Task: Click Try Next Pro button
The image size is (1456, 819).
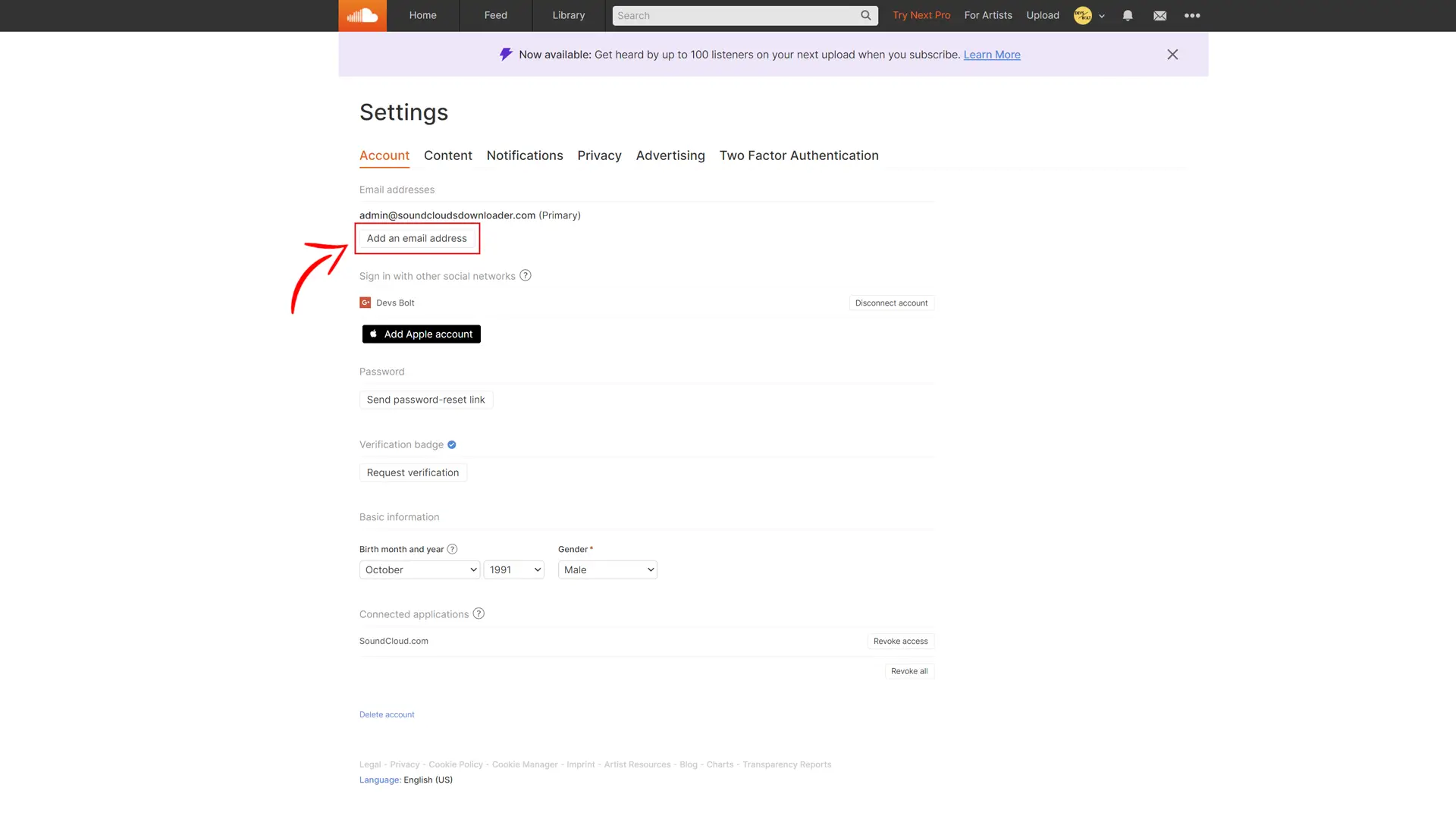Action: (x=921, y=15)
